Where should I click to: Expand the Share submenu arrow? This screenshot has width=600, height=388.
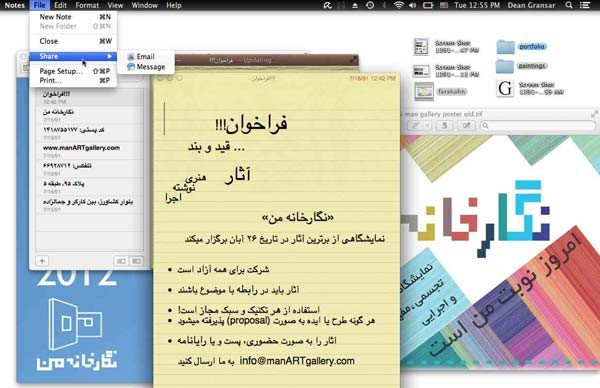[x=109, y=56]
